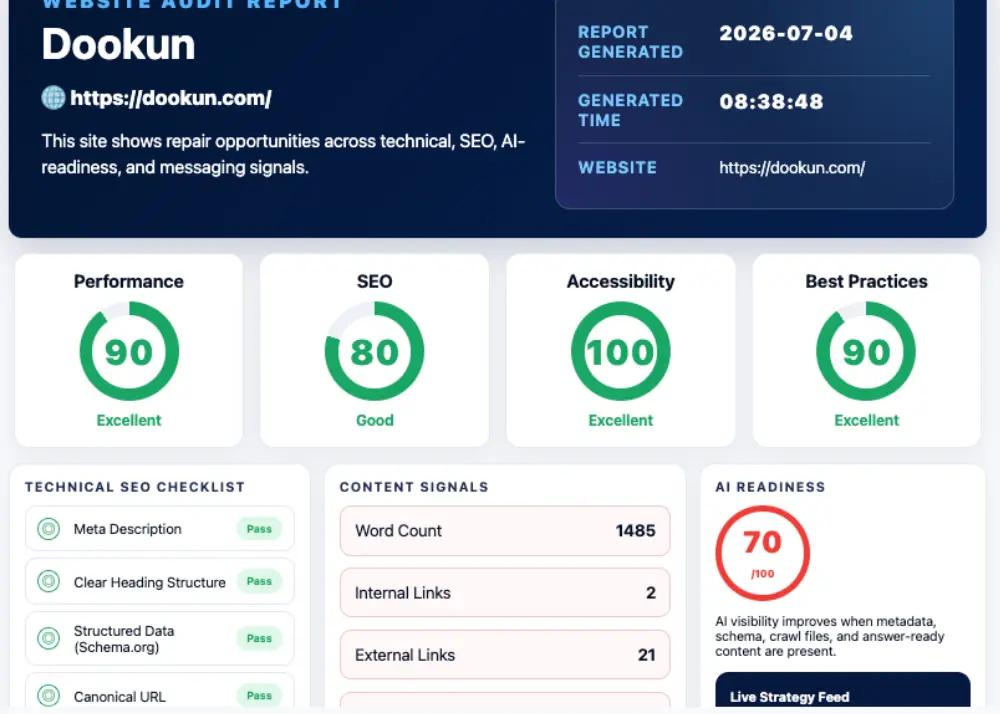Click the Meta Description check icon
This screenshot has width=1000, height=714.
[x=48, y=528]
